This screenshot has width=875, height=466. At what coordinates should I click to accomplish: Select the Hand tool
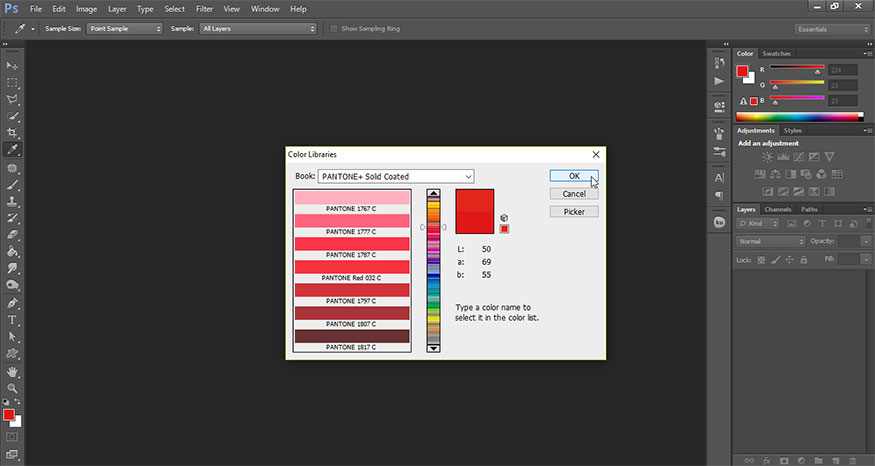[13, 371]
